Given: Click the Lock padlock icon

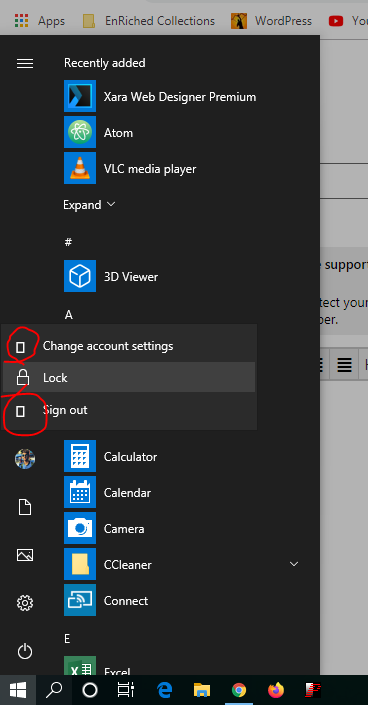Looking at the screenshot, I should [x=22, y=378].
